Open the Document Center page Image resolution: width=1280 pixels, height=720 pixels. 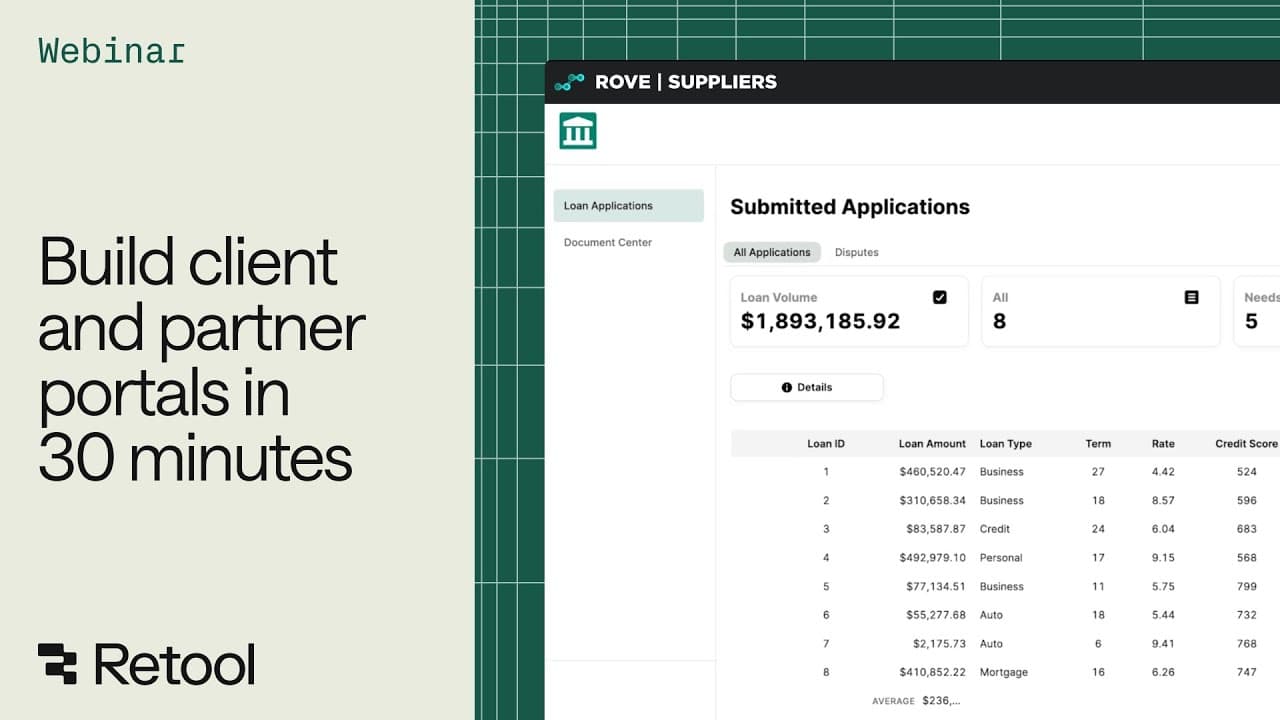[607, 242]
